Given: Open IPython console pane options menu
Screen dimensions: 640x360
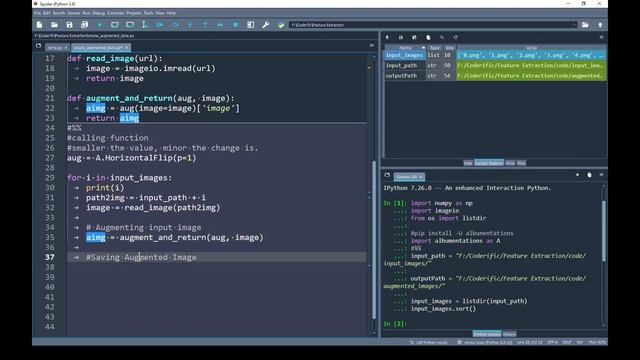Looking at the screenshot, I should click(601, 175).
